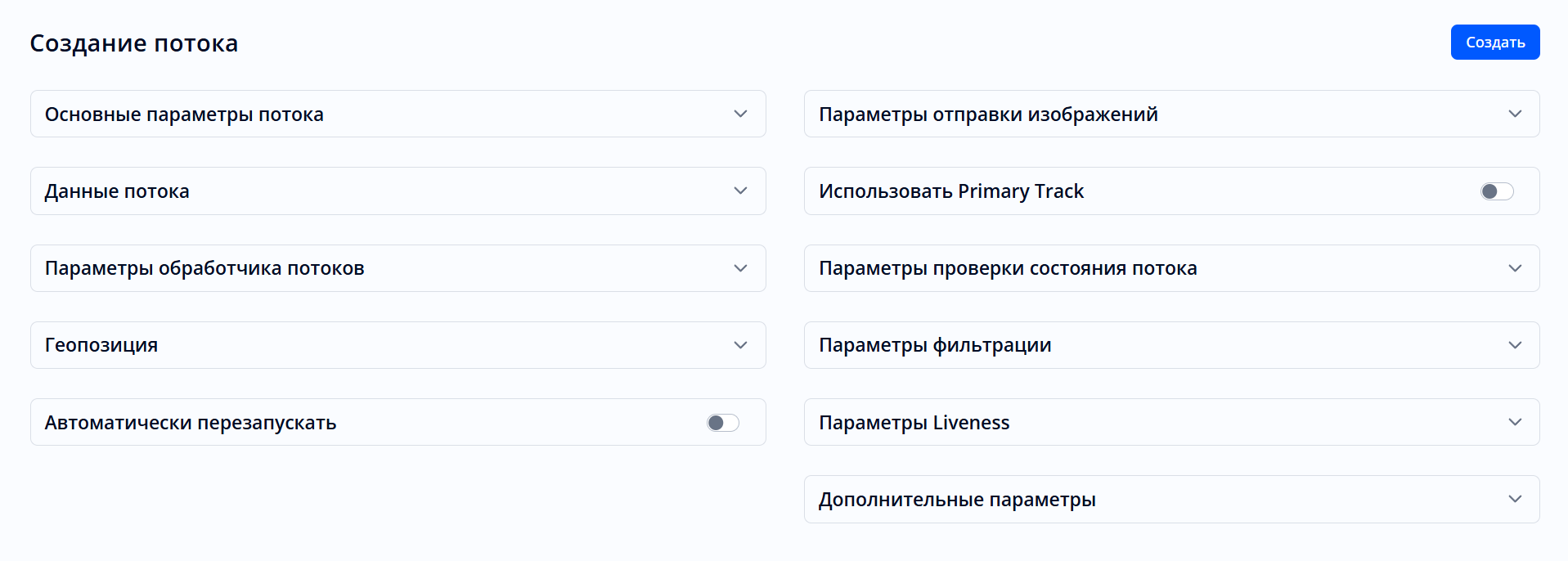
Task: Open Параметры Liveness section header
Action: pyautogui.click(x=914, y=423)
